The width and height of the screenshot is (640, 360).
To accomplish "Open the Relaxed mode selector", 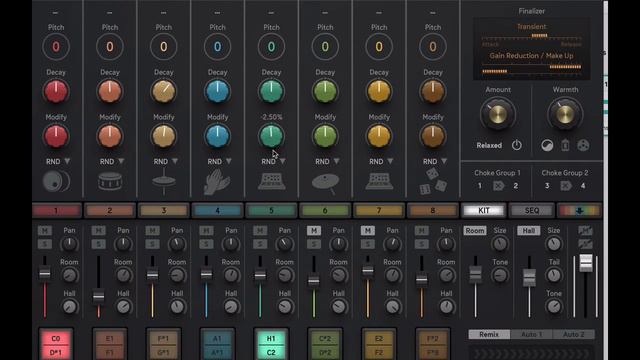I will (x=489, y=145).
